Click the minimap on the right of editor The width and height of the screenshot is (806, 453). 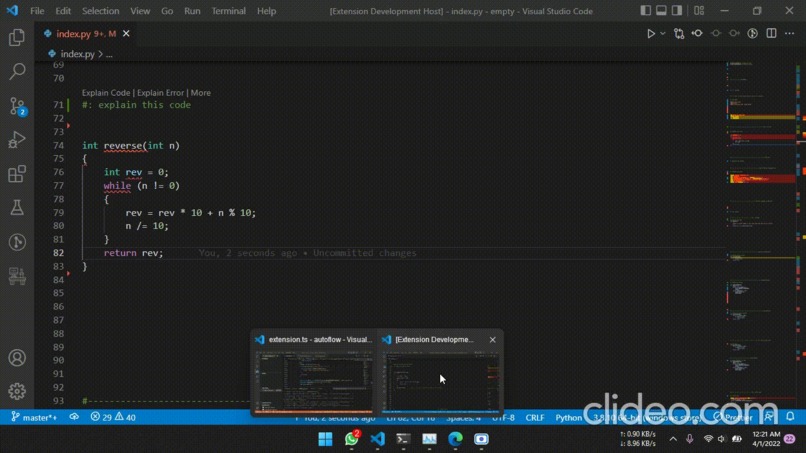click(x=761, y=234)
